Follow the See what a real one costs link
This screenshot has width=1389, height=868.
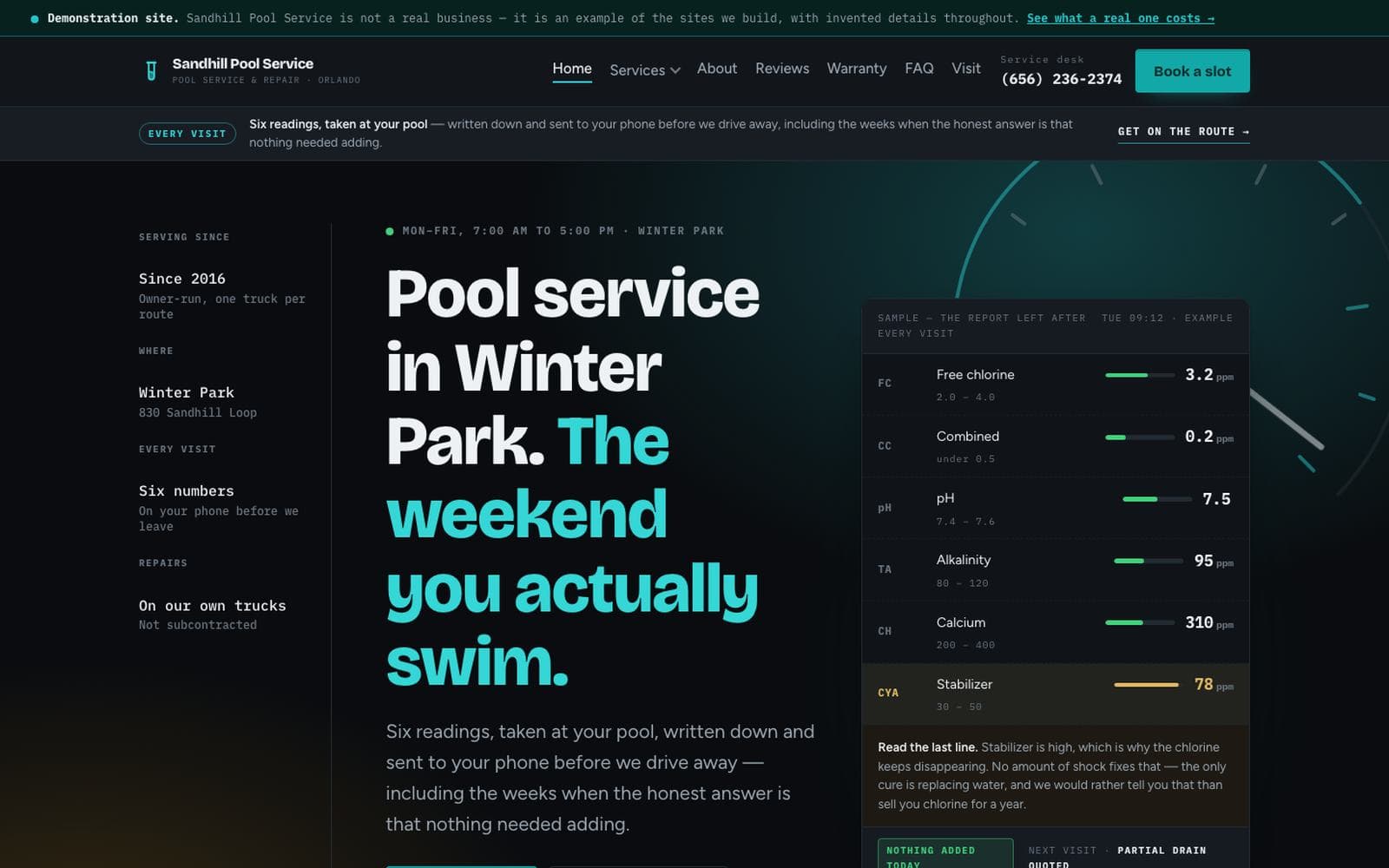click(x=1121, y=18)
